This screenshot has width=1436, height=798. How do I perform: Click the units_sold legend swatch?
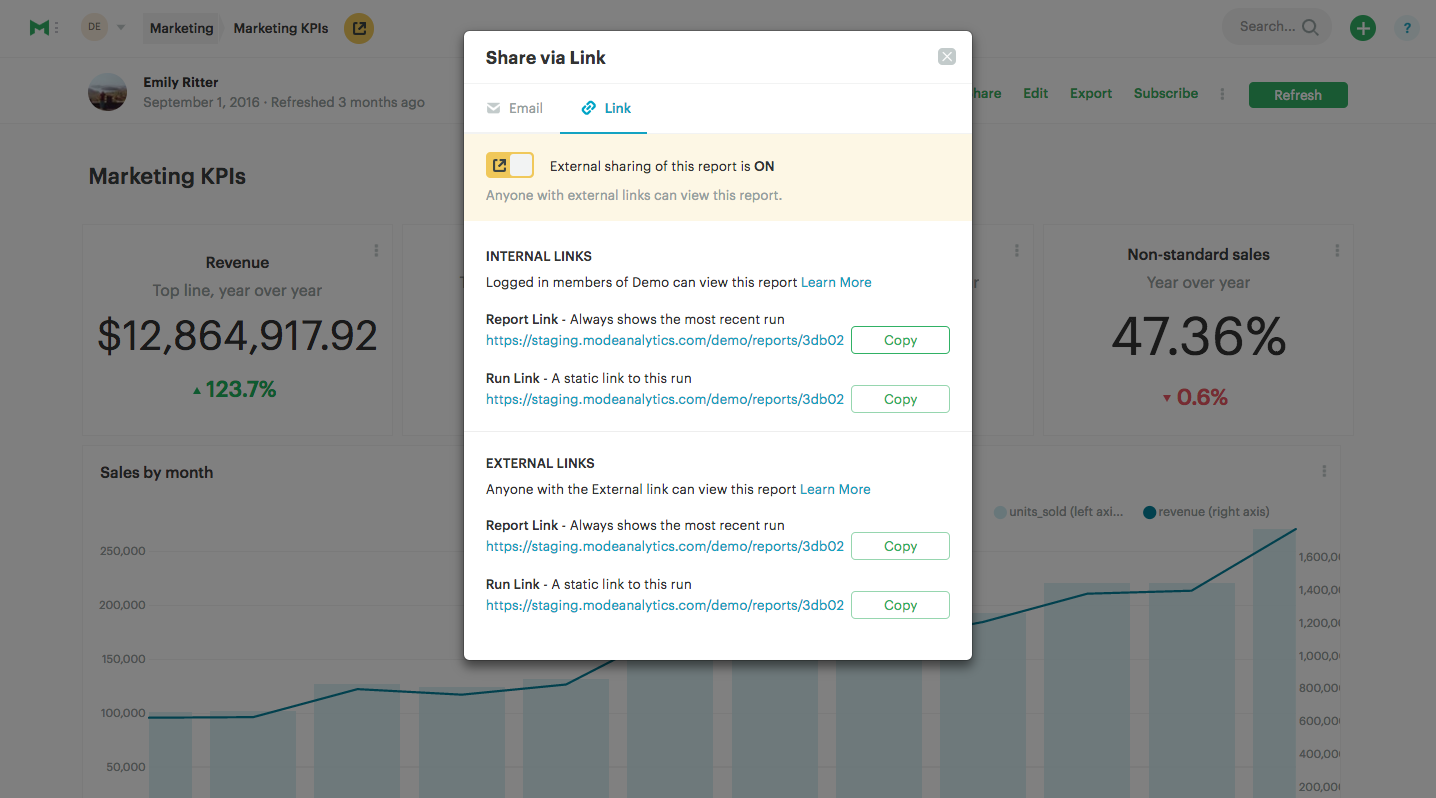click(1000, 512)
